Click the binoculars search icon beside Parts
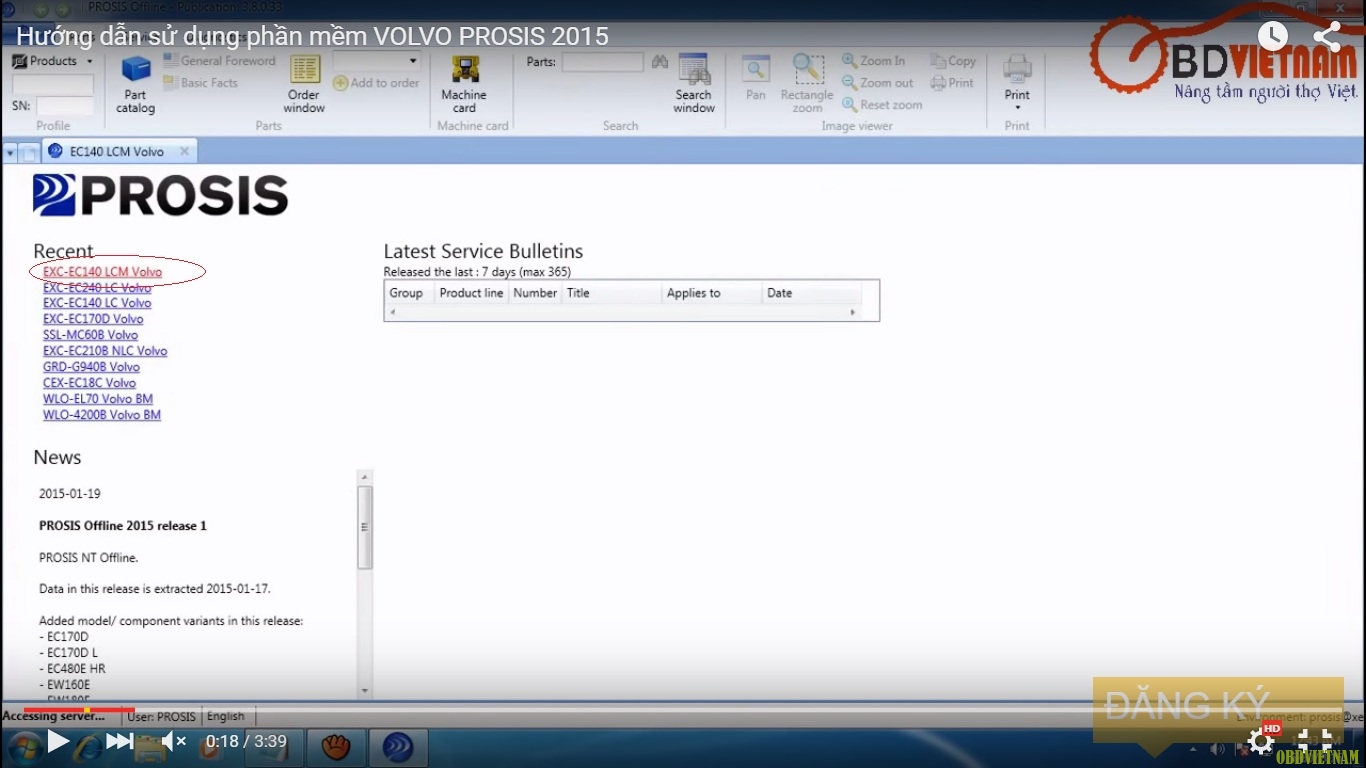Screen dimensions: 1366x768 (x=659, y=62)
